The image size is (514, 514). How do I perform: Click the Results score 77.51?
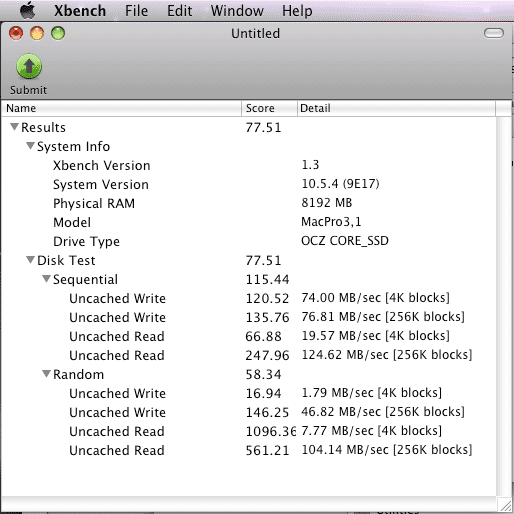[263, 127]
